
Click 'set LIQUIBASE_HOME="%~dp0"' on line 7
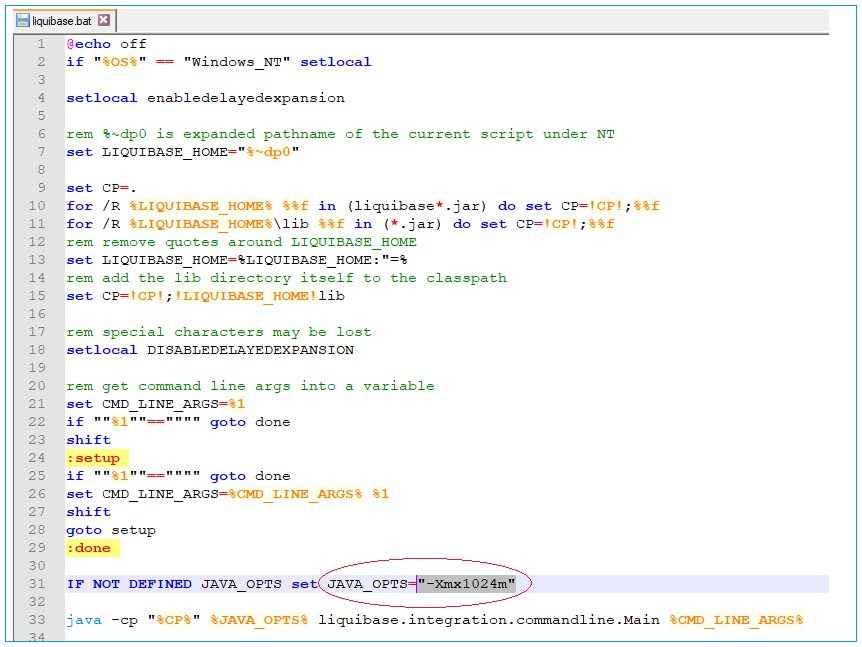click(183, 152)
